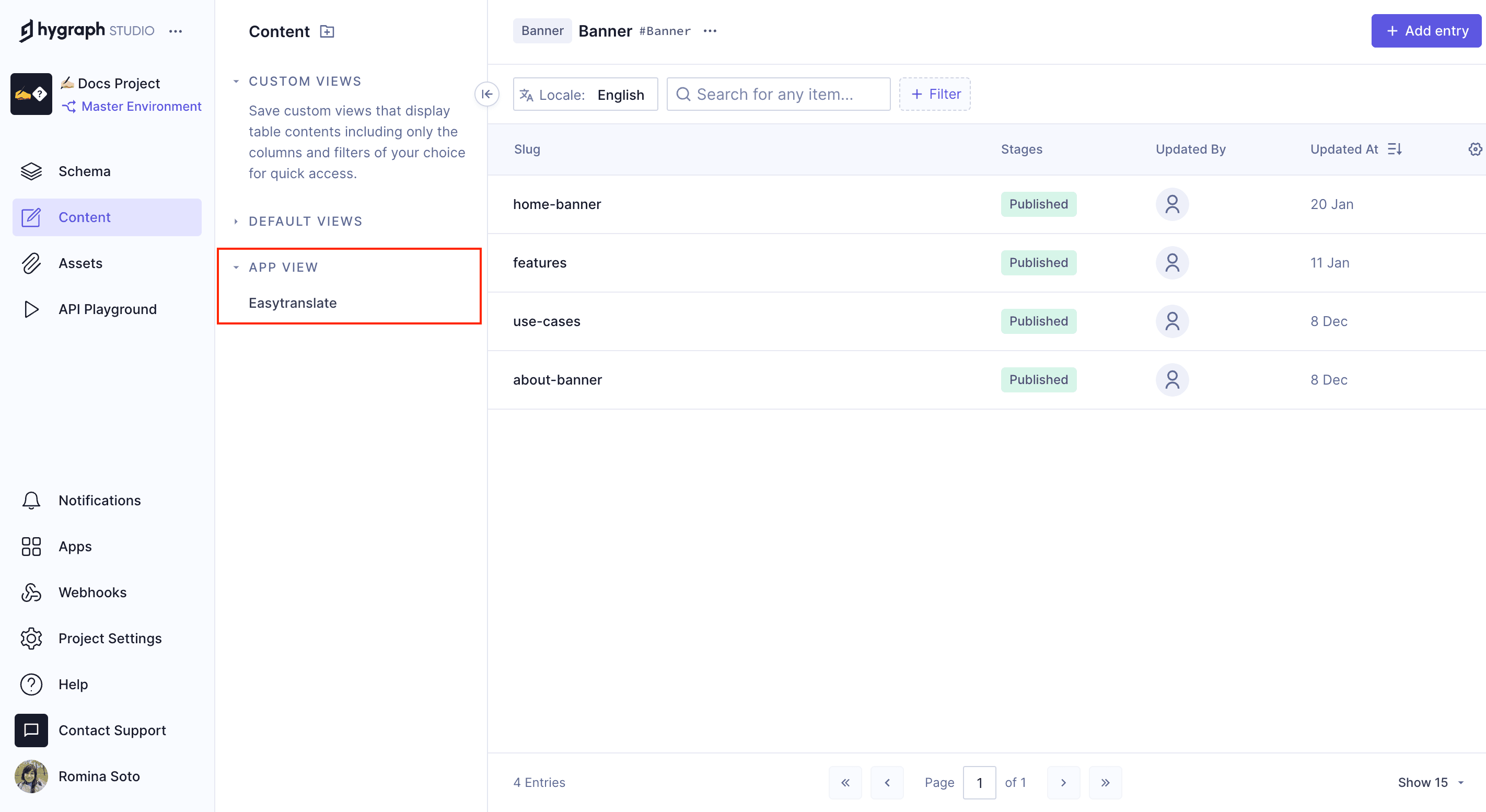Open the Banner model options menu
This screenshot has width=1486, height=812.
pyautogui.click(x=710, y=30)
